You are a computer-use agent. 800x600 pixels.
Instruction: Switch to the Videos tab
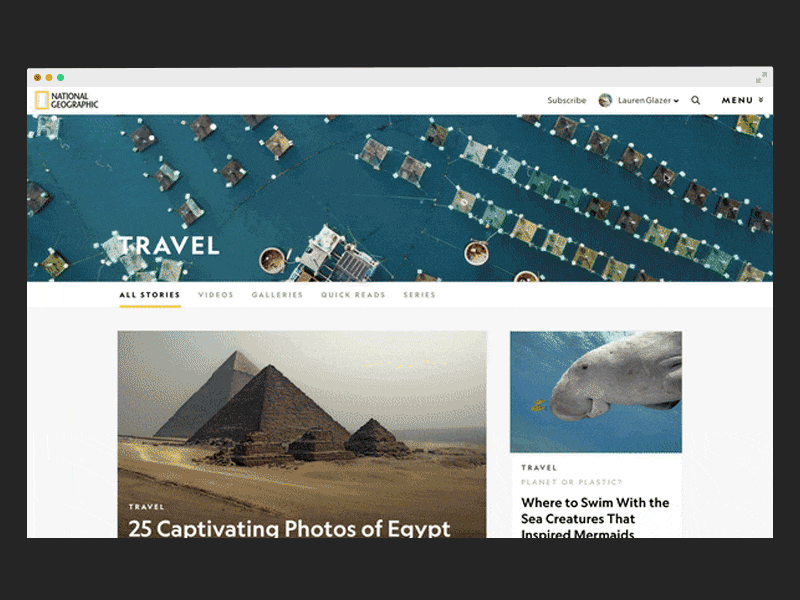tap(215, 295)
